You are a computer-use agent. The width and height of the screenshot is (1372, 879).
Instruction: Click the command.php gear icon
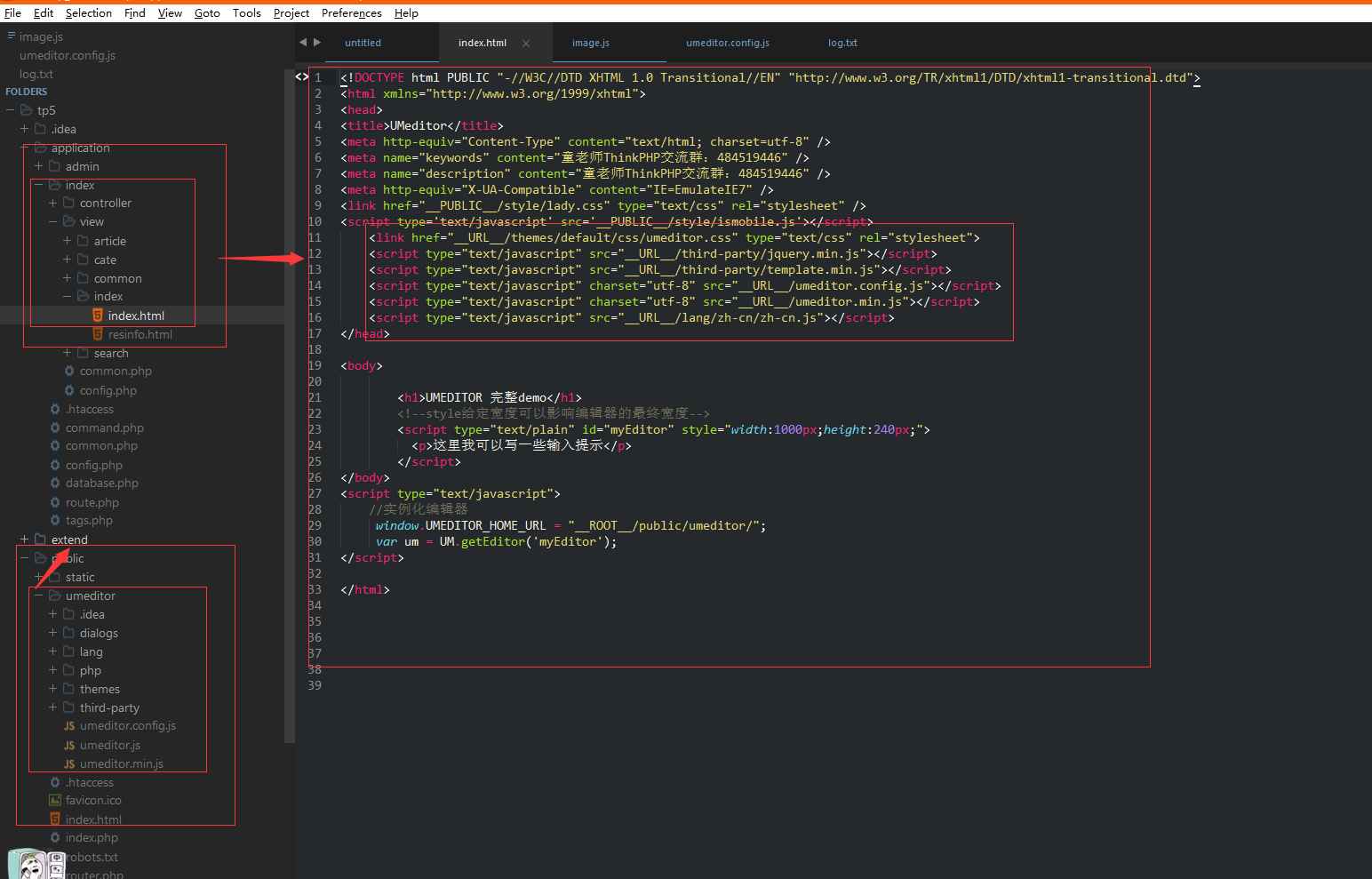click(55, 428)
